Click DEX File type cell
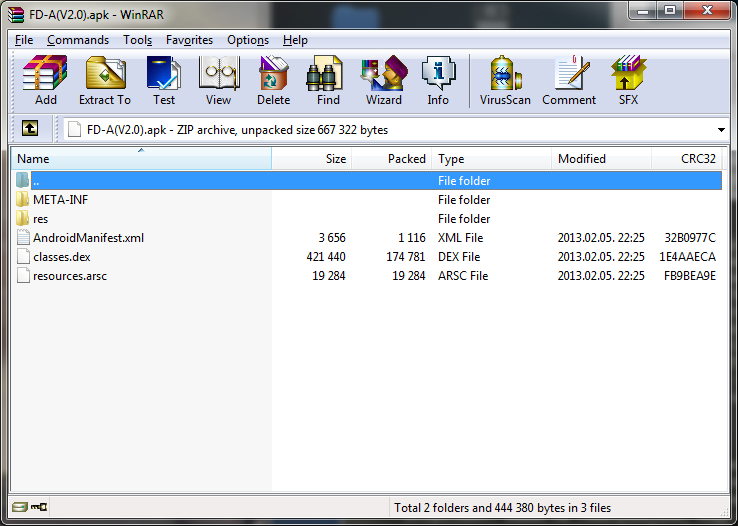This screenshot has width=738, height=526. [x=459, y=257]
